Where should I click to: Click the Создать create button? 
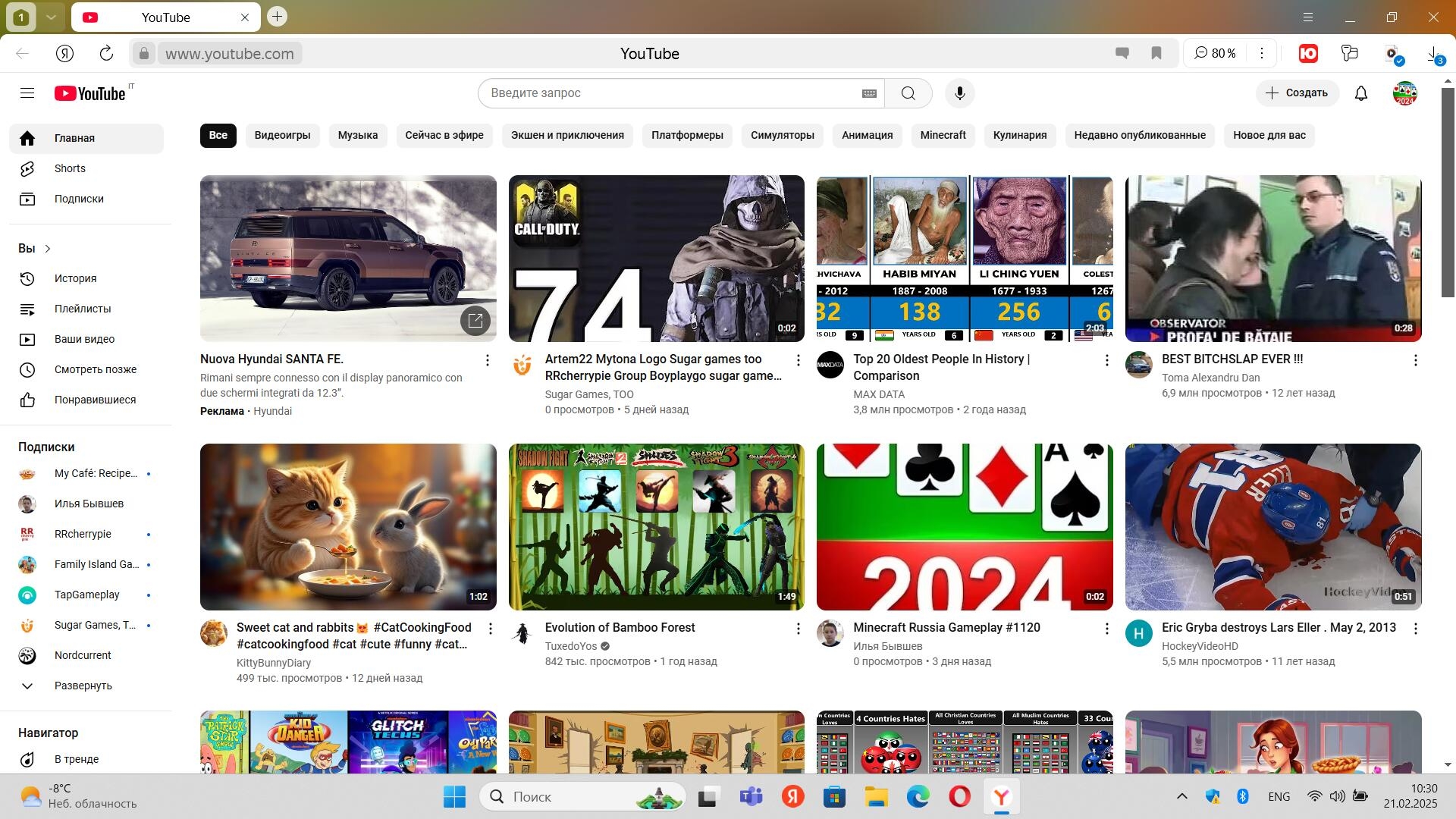[1296, 93]
